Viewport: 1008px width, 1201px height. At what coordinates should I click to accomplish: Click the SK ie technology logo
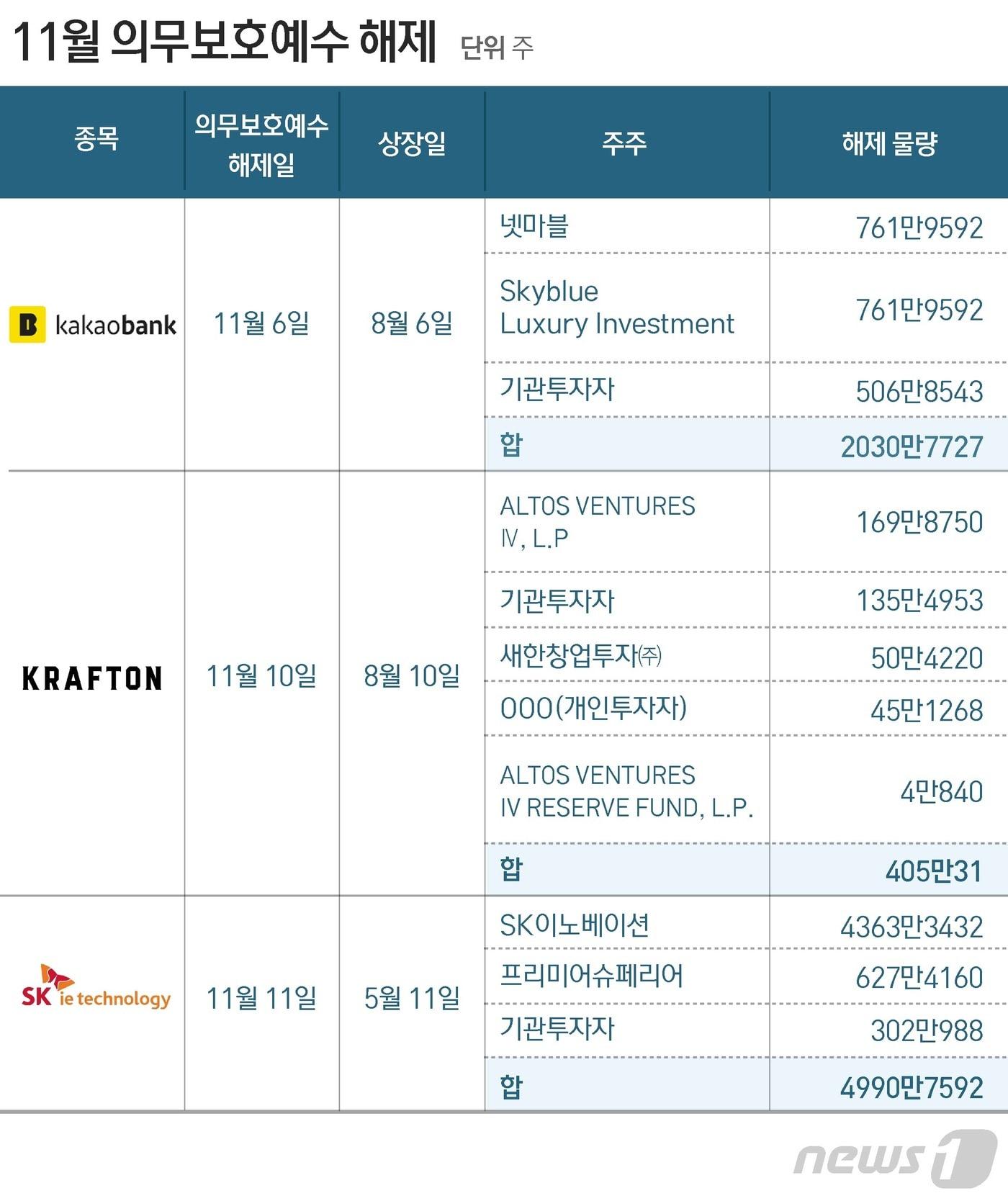[96, 988]
